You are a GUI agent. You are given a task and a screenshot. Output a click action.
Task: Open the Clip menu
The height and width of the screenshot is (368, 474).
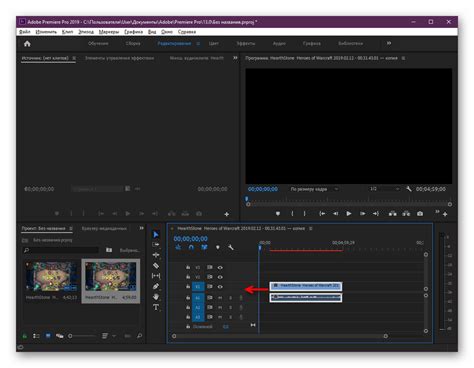(67, 32)
